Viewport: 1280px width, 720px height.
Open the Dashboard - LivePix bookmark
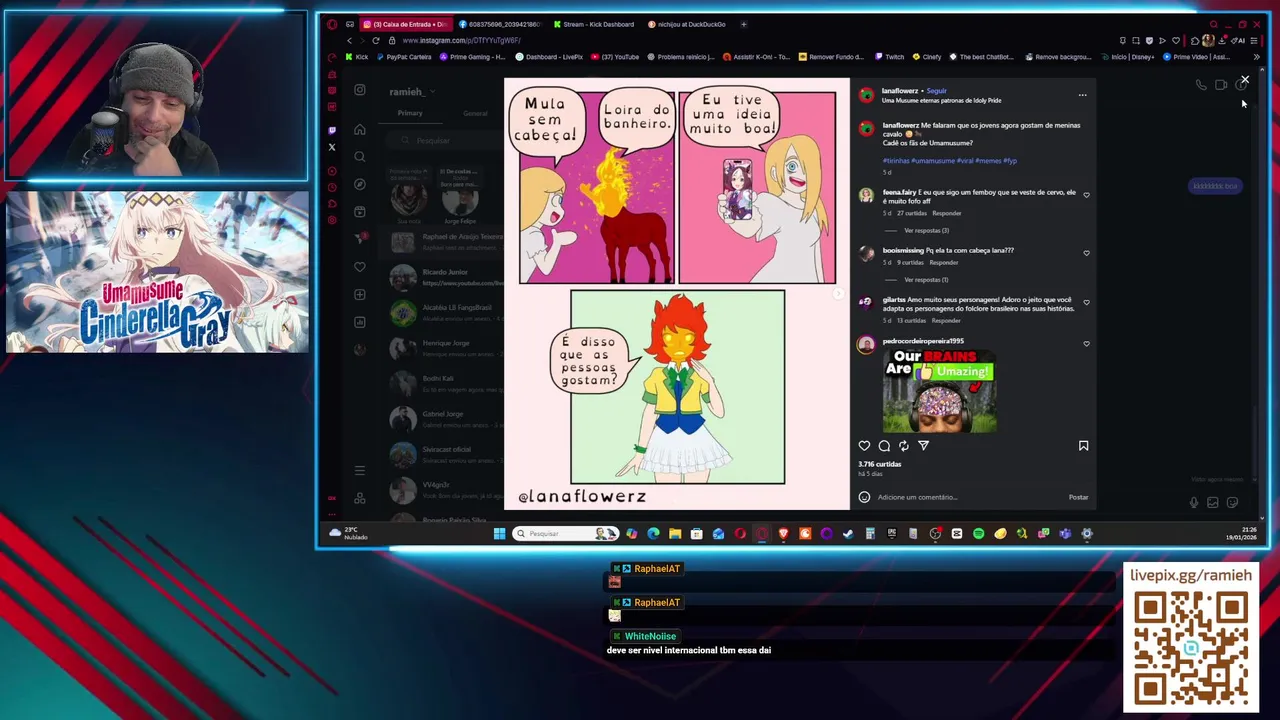549,57
